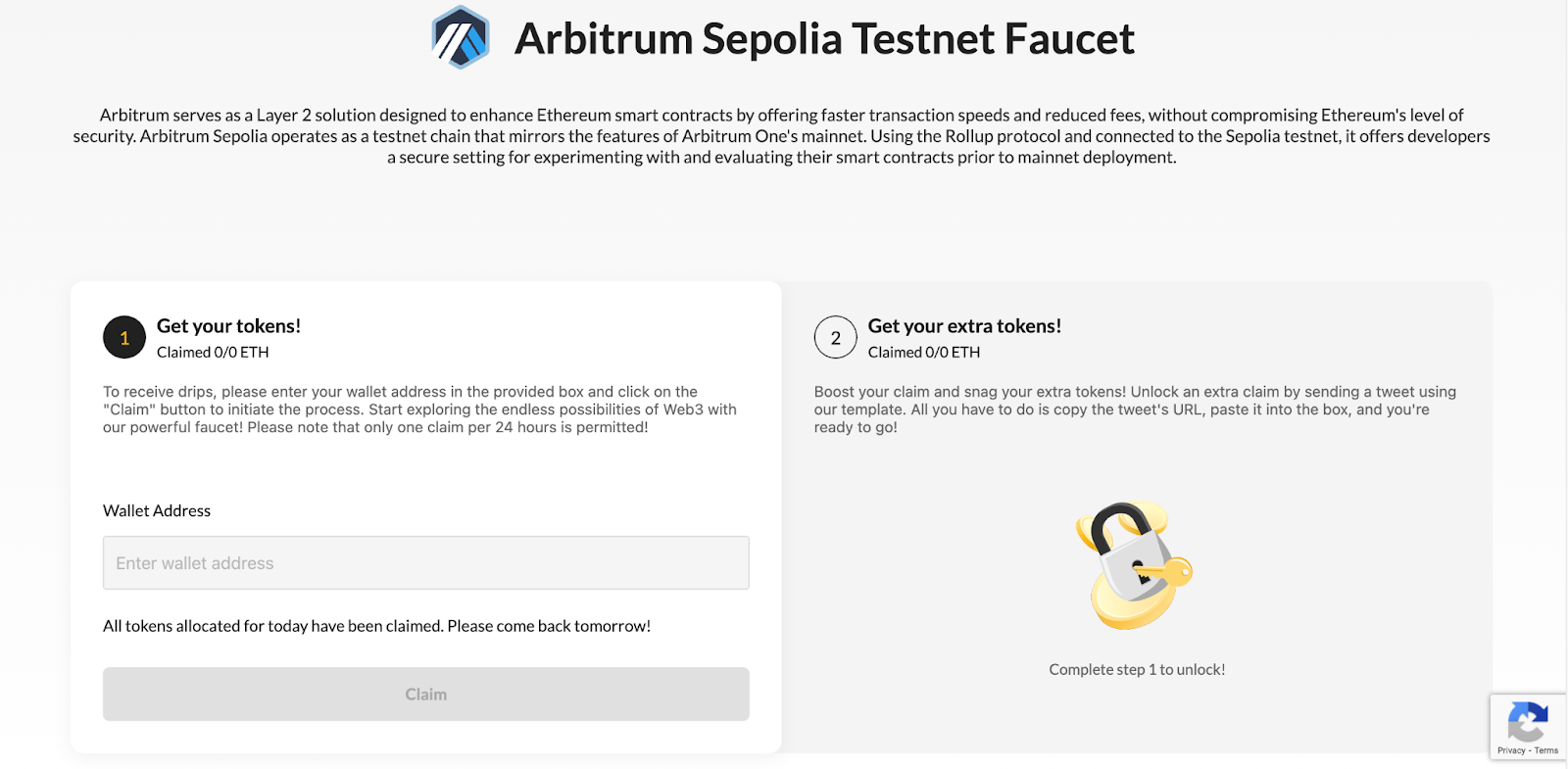Click the tokens allocated notice message

click(376, 625)
